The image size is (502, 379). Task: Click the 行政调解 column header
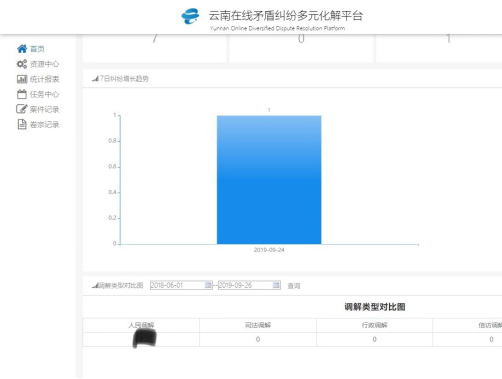375,325
